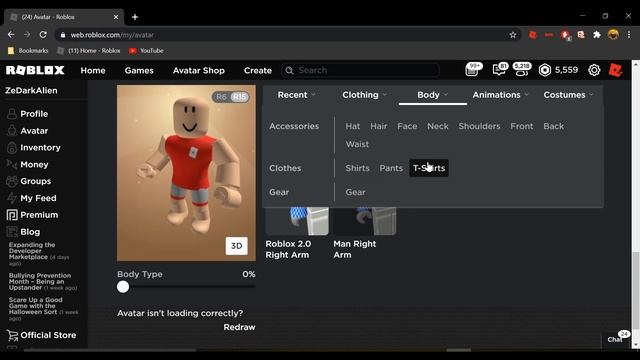Select Hat under Accessories
The width and height of the screenshot is (640, 360).
click(353, 126)
